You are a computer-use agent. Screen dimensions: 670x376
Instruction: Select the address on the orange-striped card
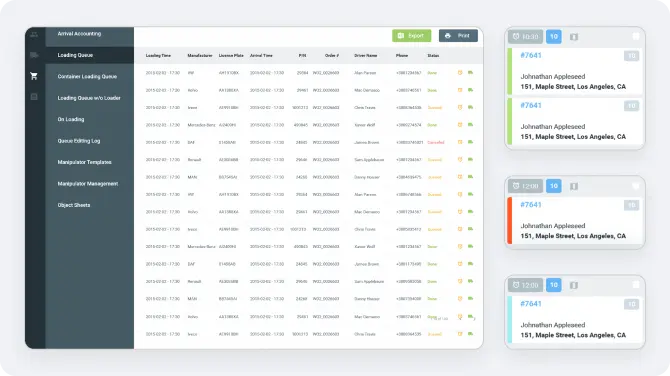[573, 236]
